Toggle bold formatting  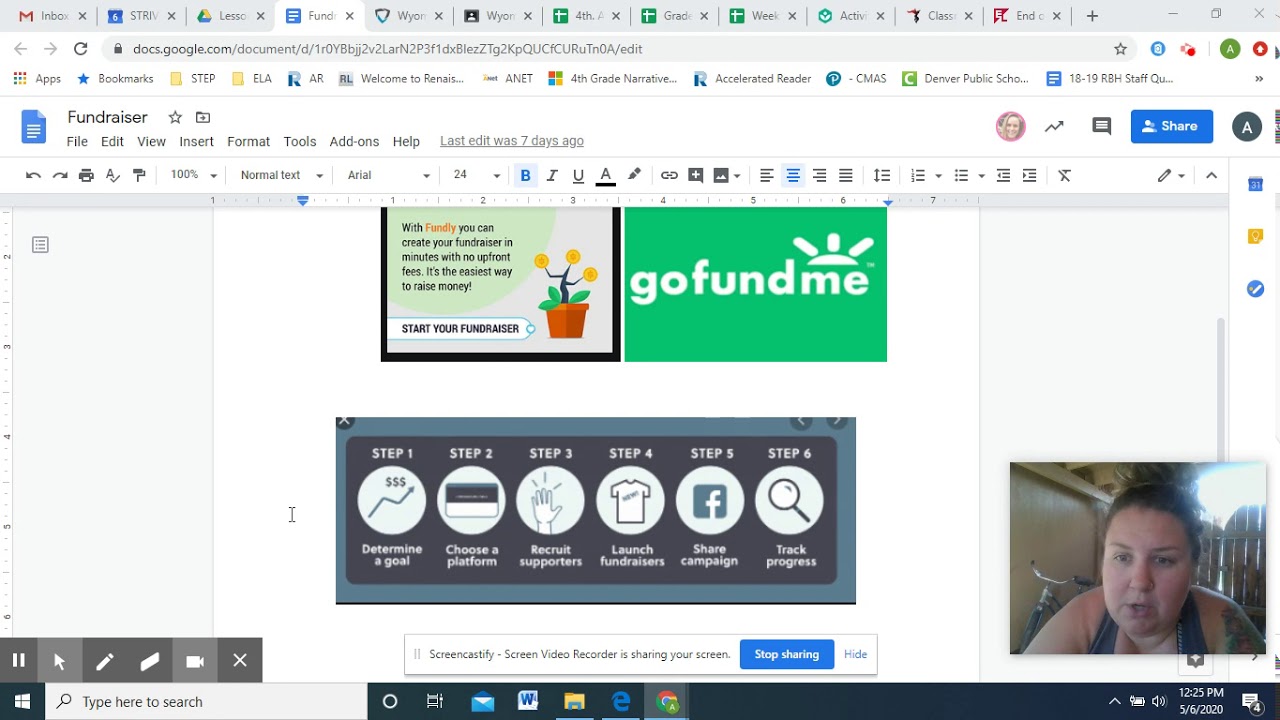(525, 175)
